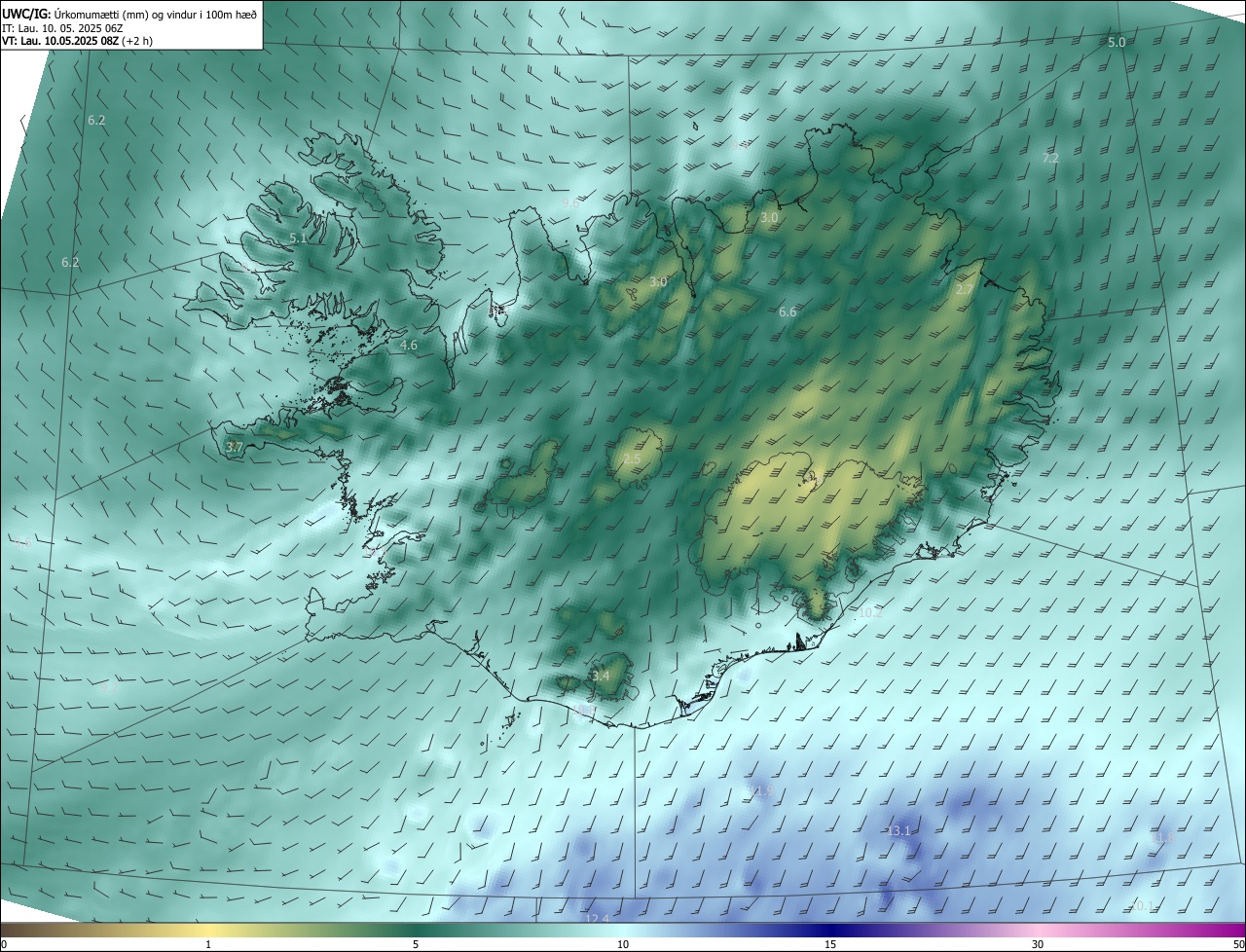This screenshot has width=1246, height=952.
Task: Click the 5 tick on the color scale
Action: (416, 944)
